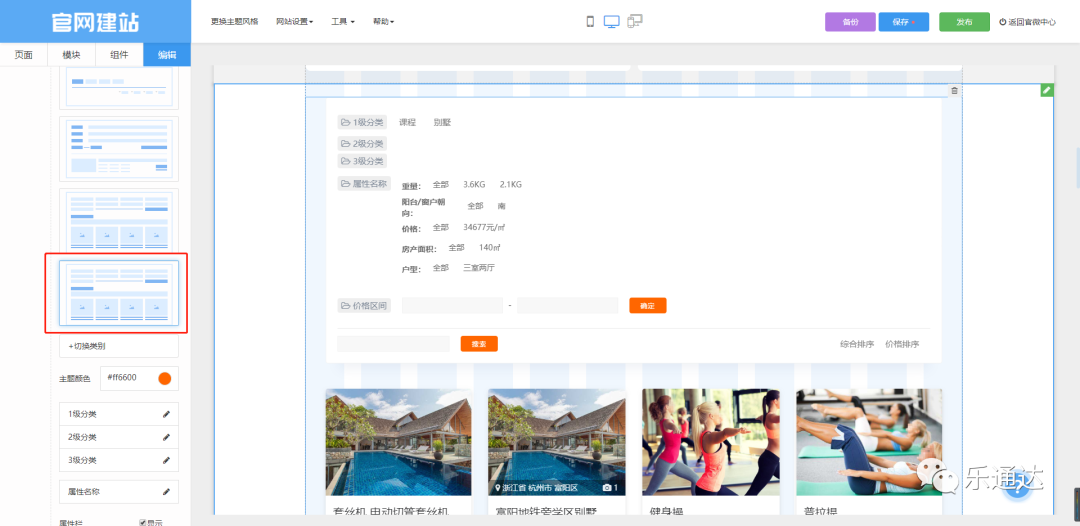Choose layout filter 三室两厅
1080x526 pixels.
(x=479, y=268)
